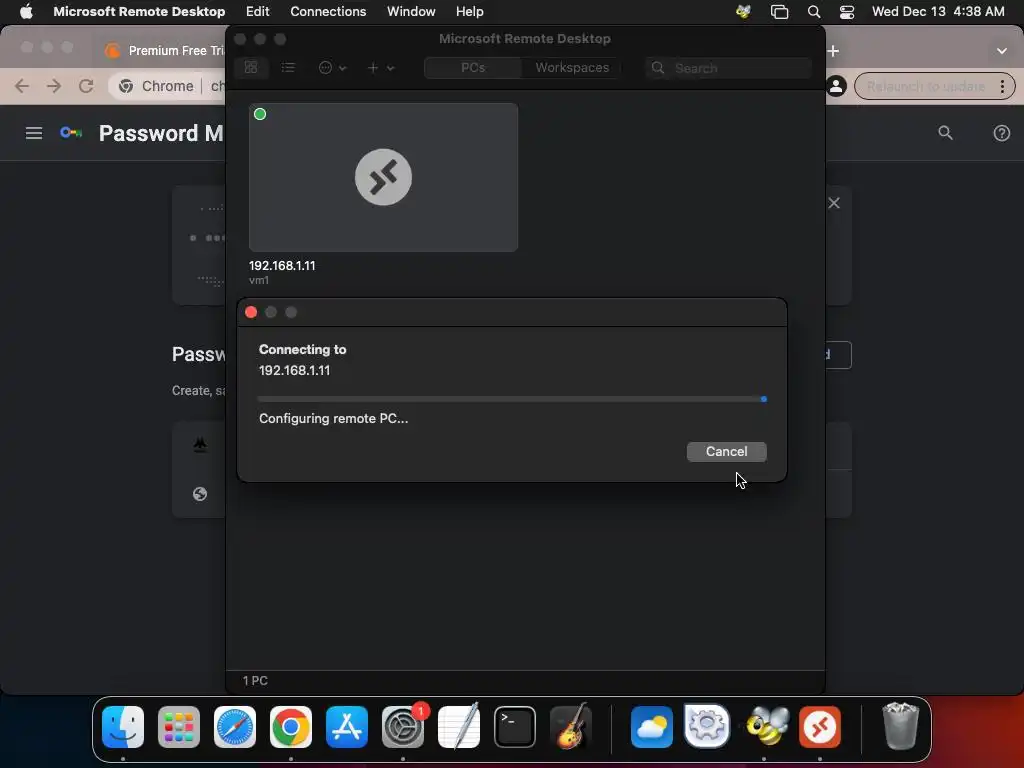
Task: Click the Chrome site info chip
Action: click(157, 86)
